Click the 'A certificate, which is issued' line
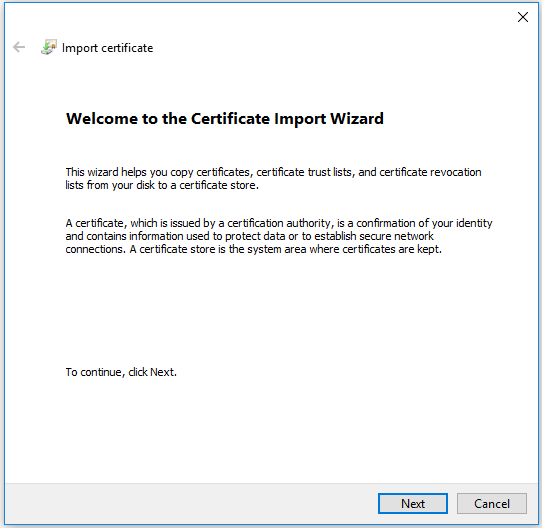Viewport: 542px width, 528px height. 279,223
